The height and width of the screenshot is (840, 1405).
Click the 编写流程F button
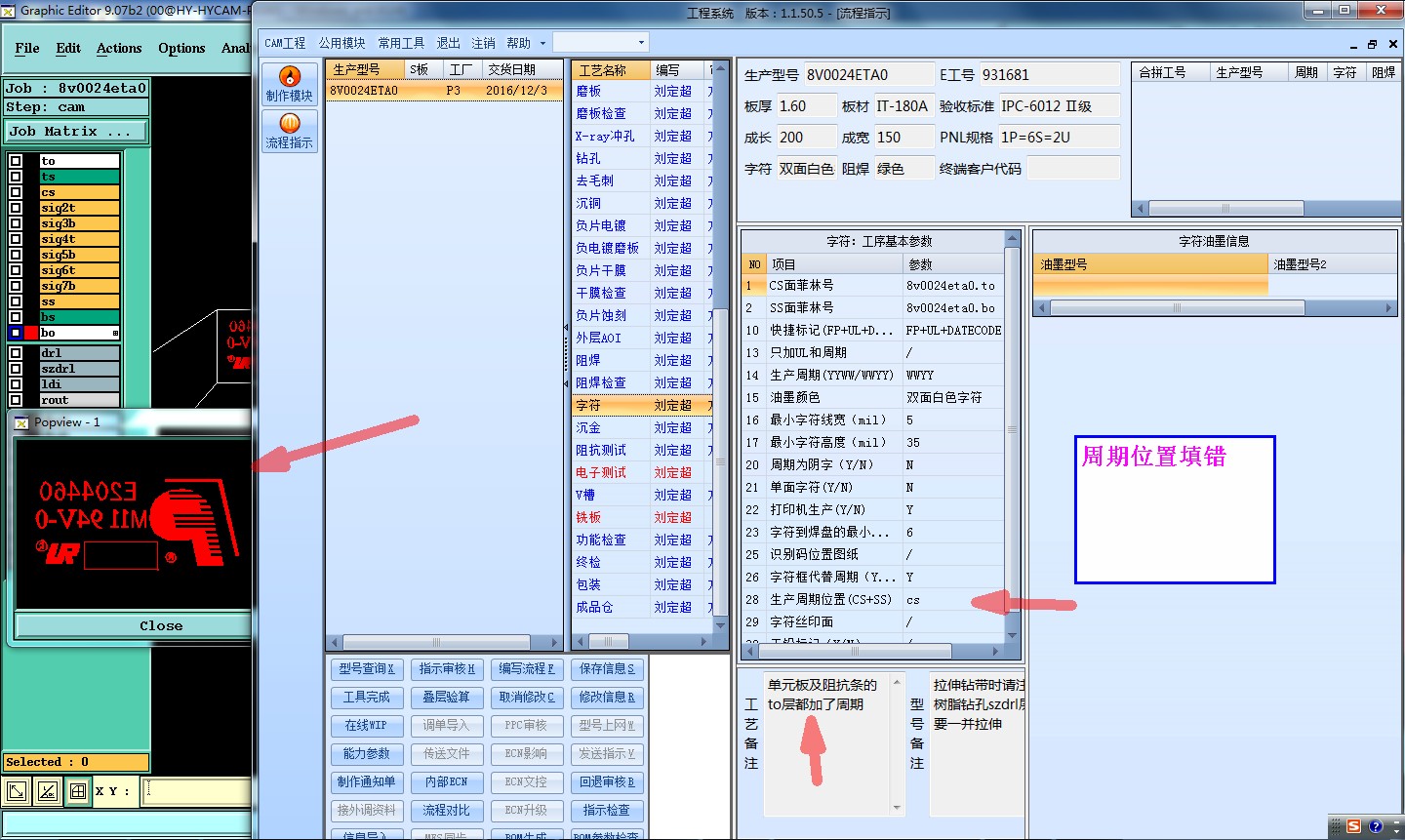click(527, 668)
